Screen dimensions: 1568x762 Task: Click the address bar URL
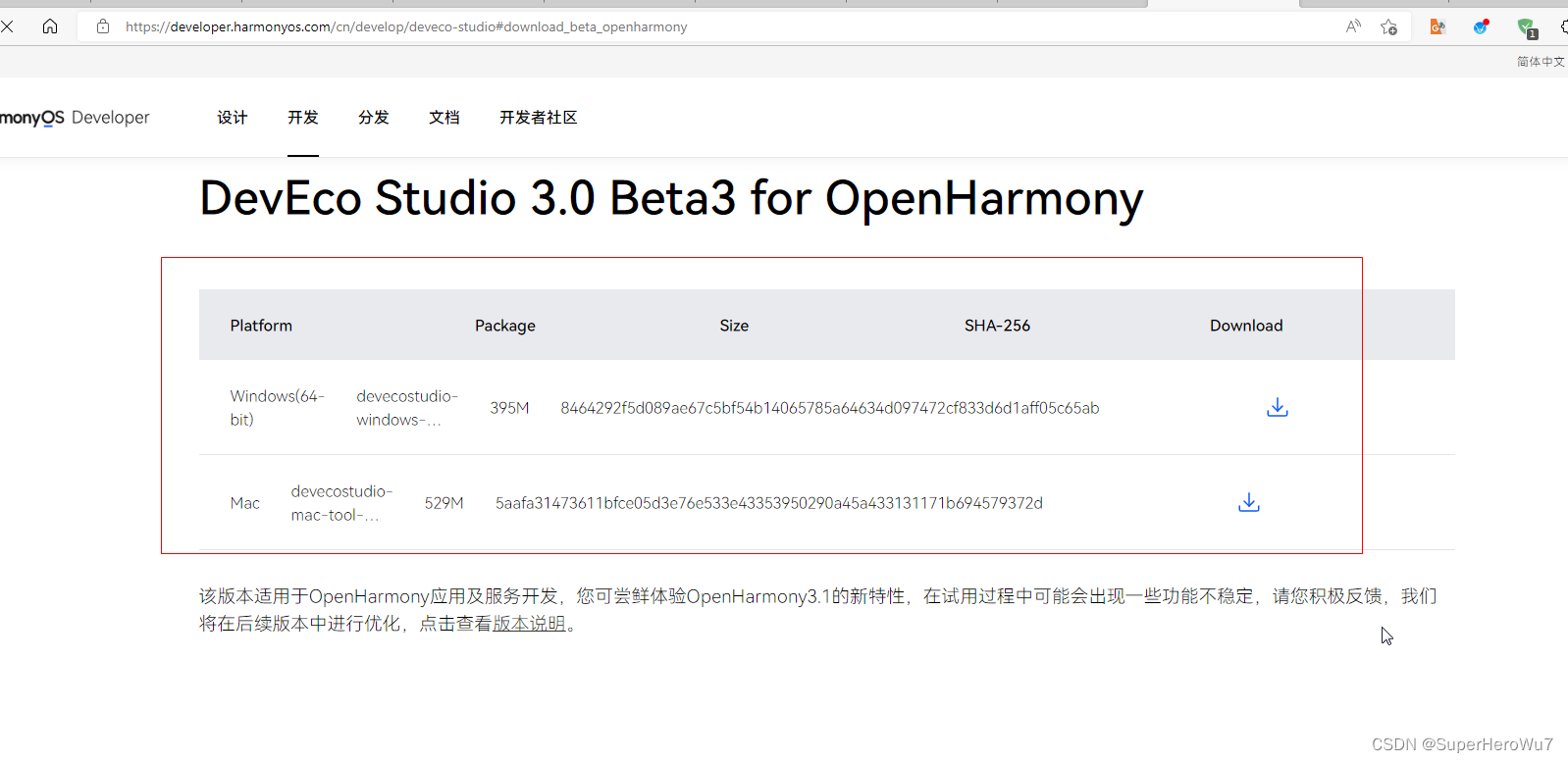coord(405,26)
